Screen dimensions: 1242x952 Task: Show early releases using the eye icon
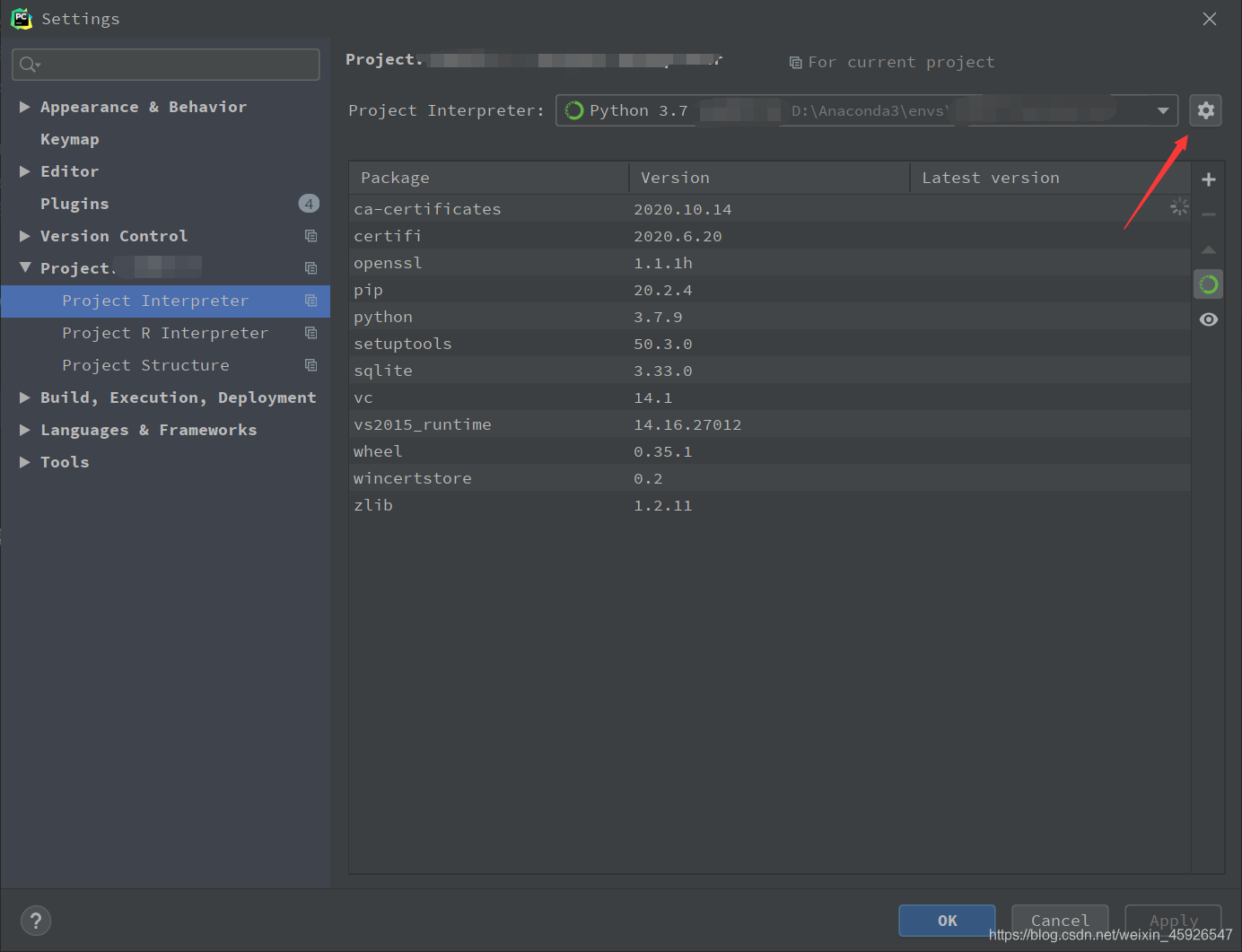(x=1209, y=319)
